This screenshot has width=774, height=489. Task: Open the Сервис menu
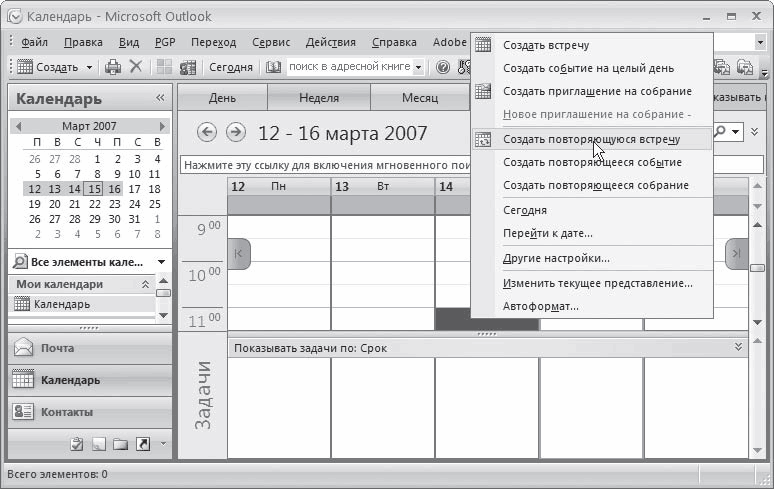(271, 42)
